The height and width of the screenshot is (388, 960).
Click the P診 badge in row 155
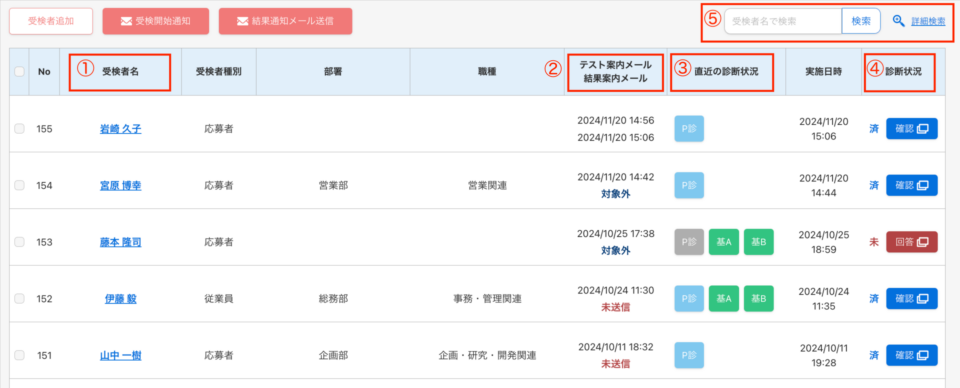tap(689, 129)
